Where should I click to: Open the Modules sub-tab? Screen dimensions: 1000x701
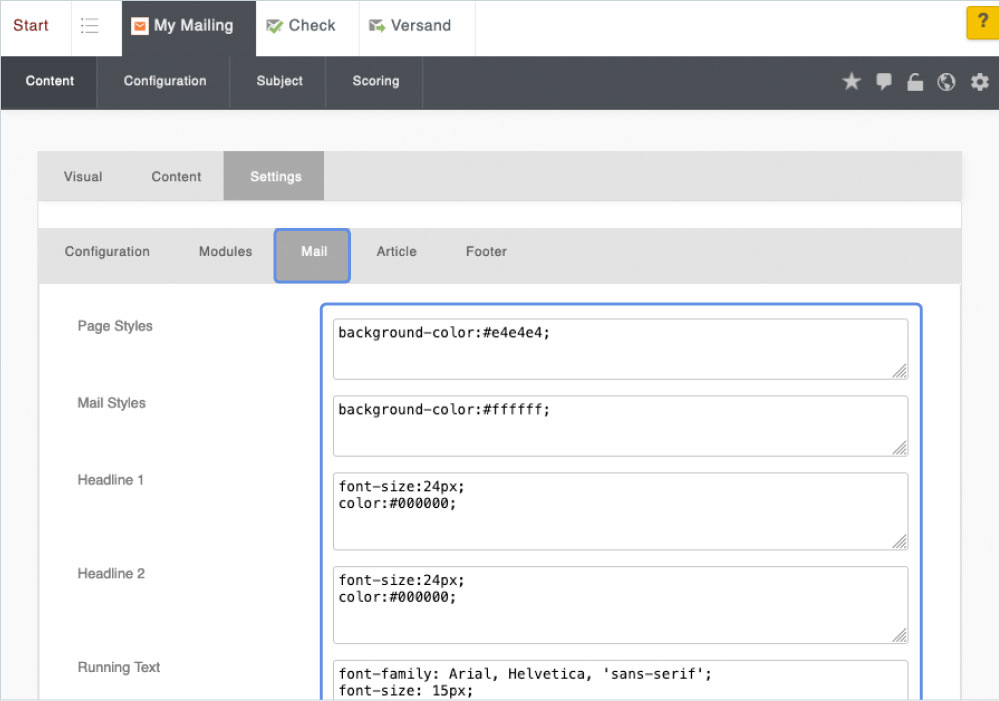[x=225, y=251]
